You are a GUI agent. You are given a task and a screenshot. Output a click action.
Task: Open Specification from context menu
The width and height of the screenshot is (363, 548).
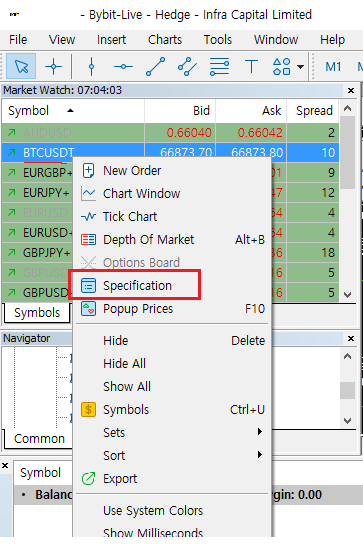(x=172, y=286)
